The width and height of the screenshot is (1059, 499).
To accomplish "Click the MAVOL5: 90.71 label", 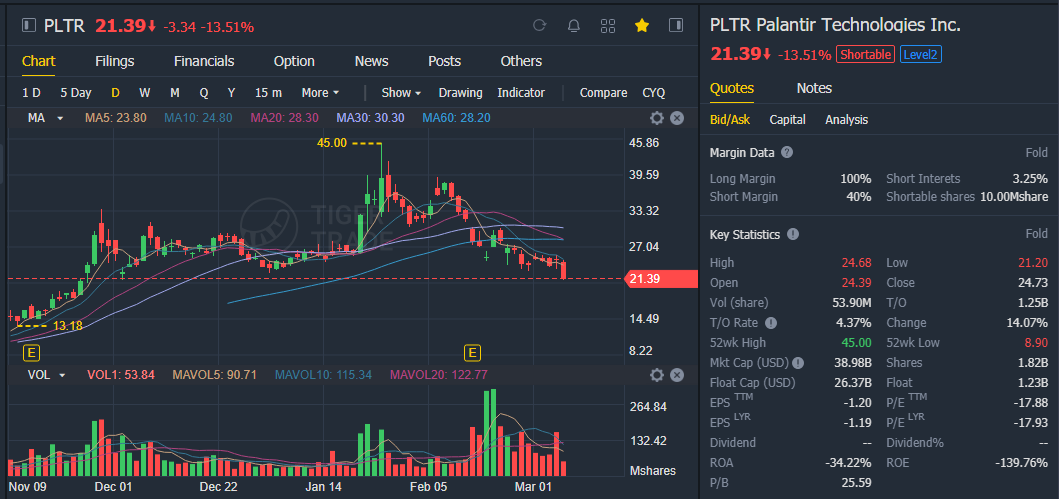I will tap(215, 375).
